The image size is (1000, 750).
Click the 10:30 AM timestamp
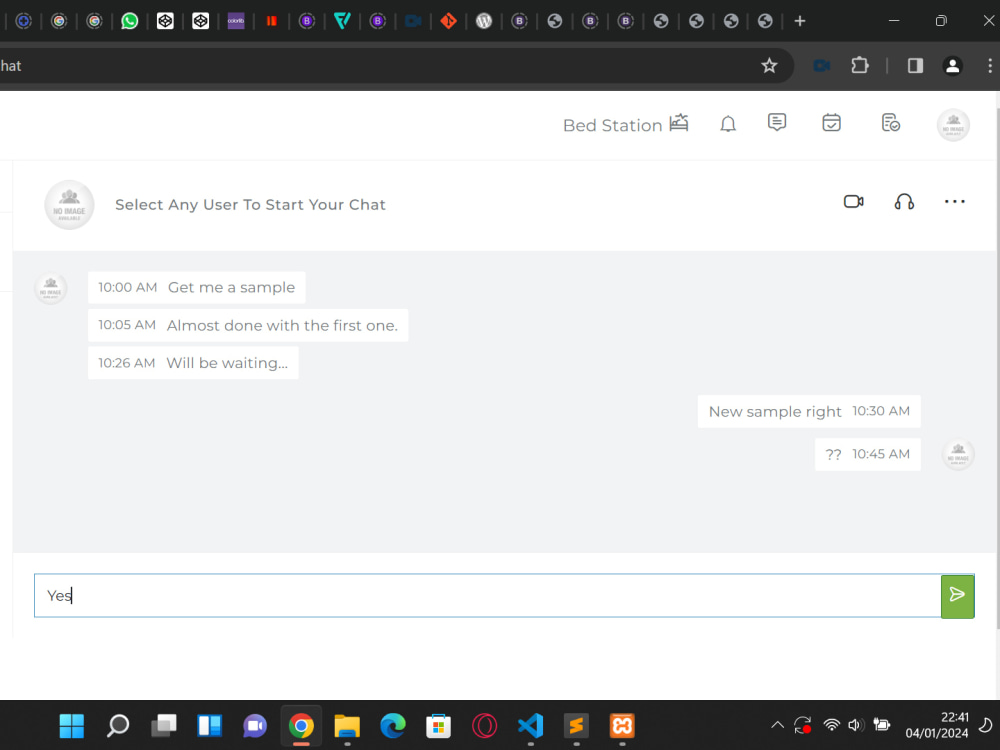[881, 411]
